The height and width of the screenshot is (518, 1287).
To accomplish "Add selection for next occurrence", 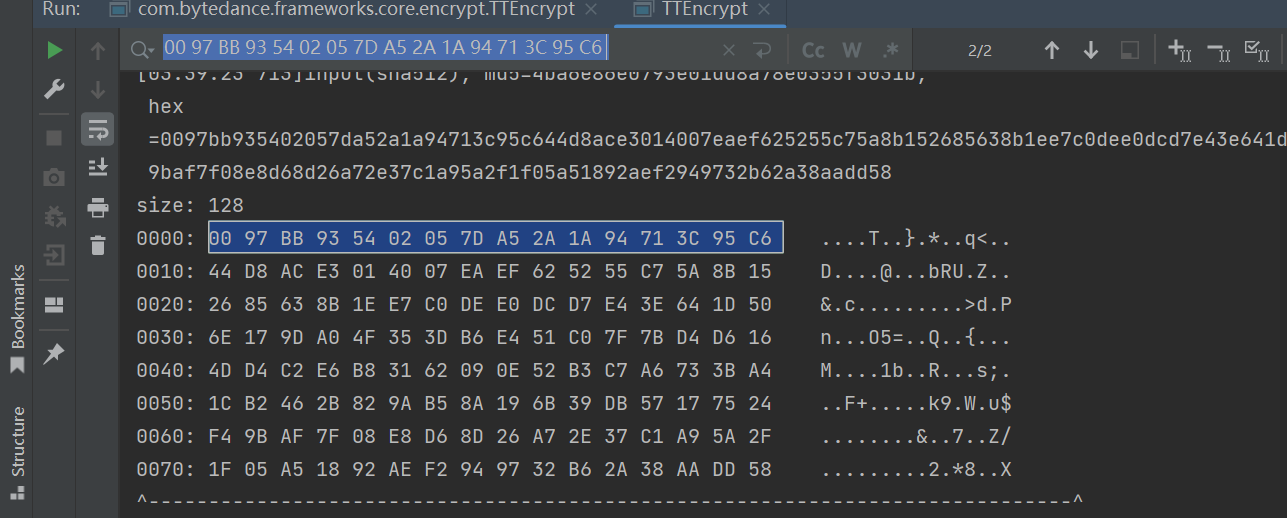I will point(1179,50).
